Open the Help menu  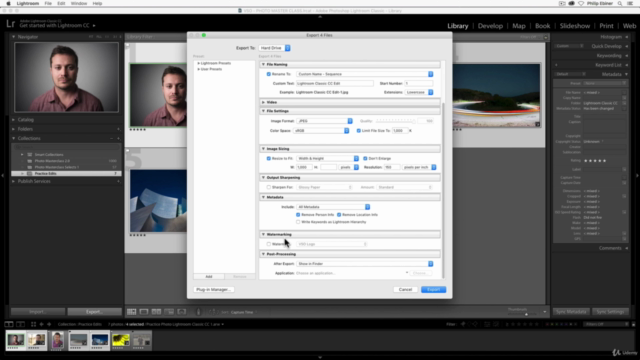point(97,3)
